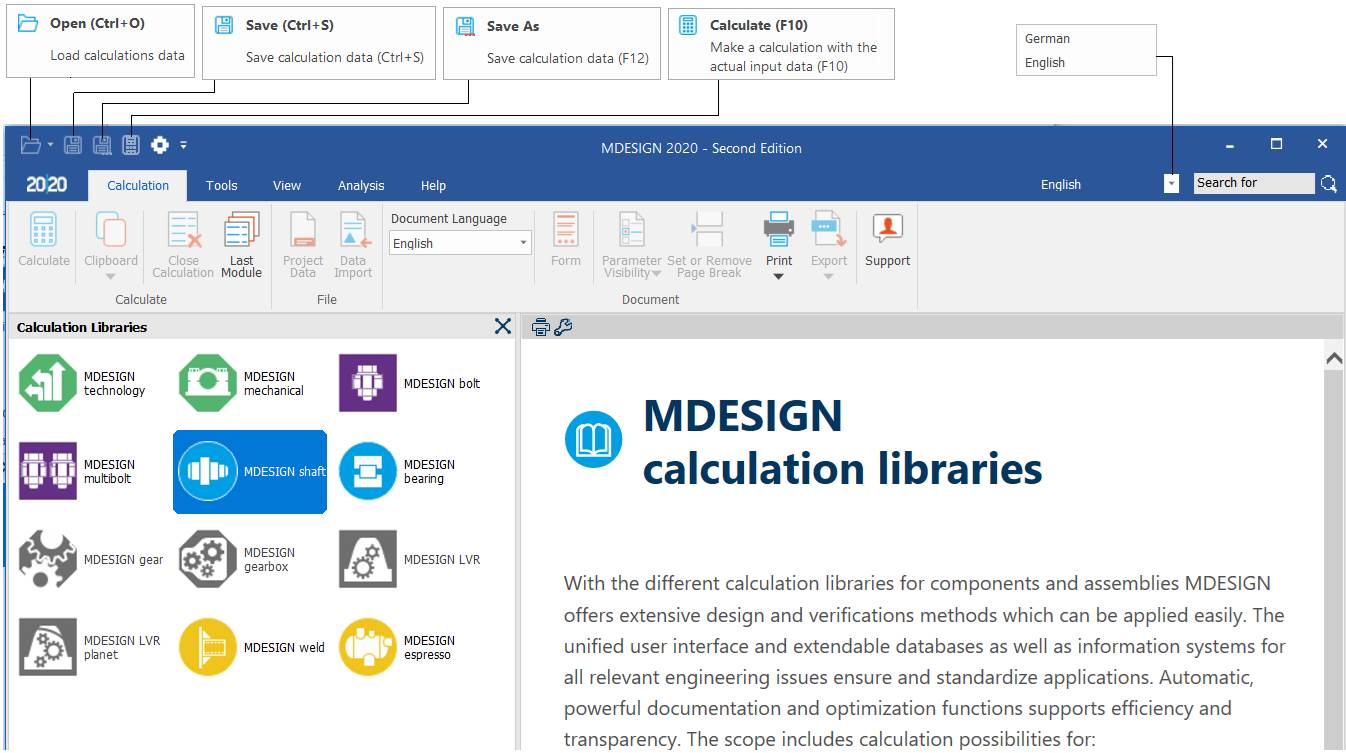Open the quick access customize arrow
The height and width of the screenshot is (753, 1346).
tap(183, 146)
